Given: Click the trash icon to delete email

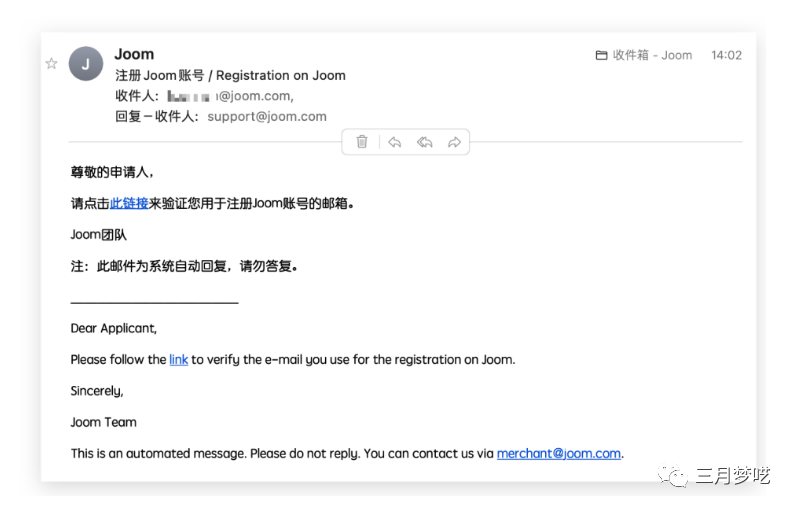Looking at the screenshot, I should (x=362, y=142).
